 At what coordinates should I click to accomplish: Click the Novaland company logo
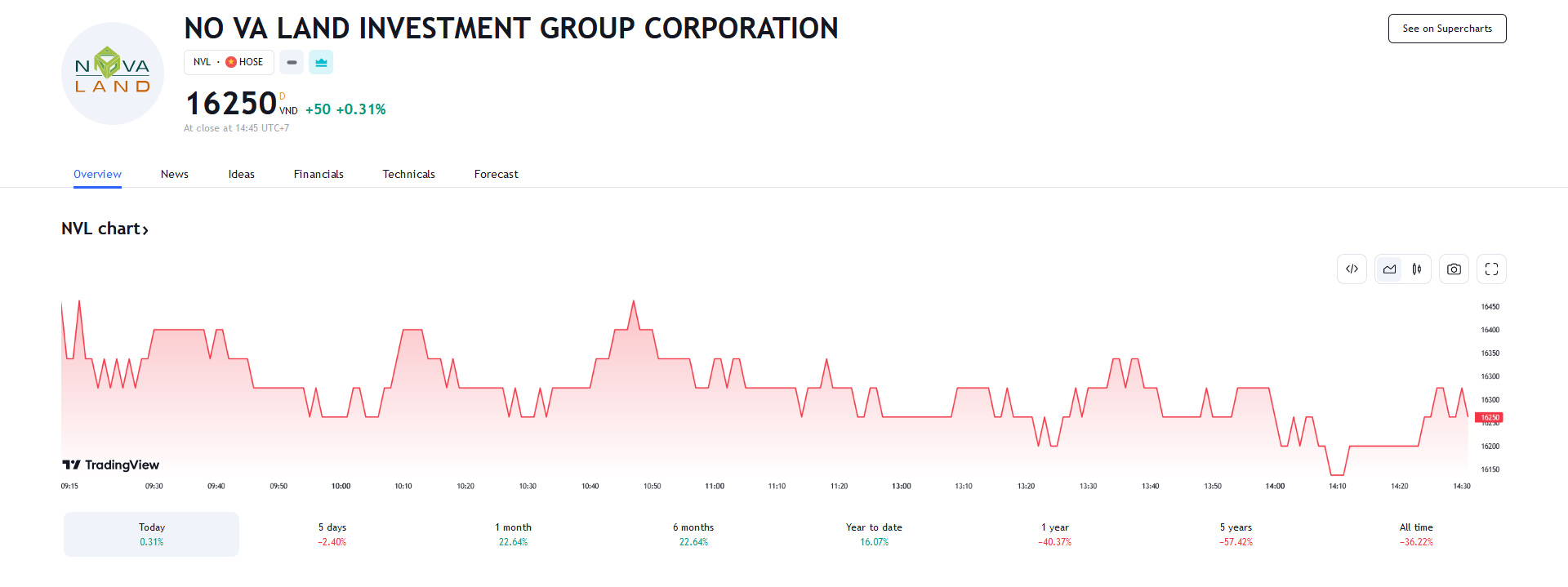[x=113, y=74]
